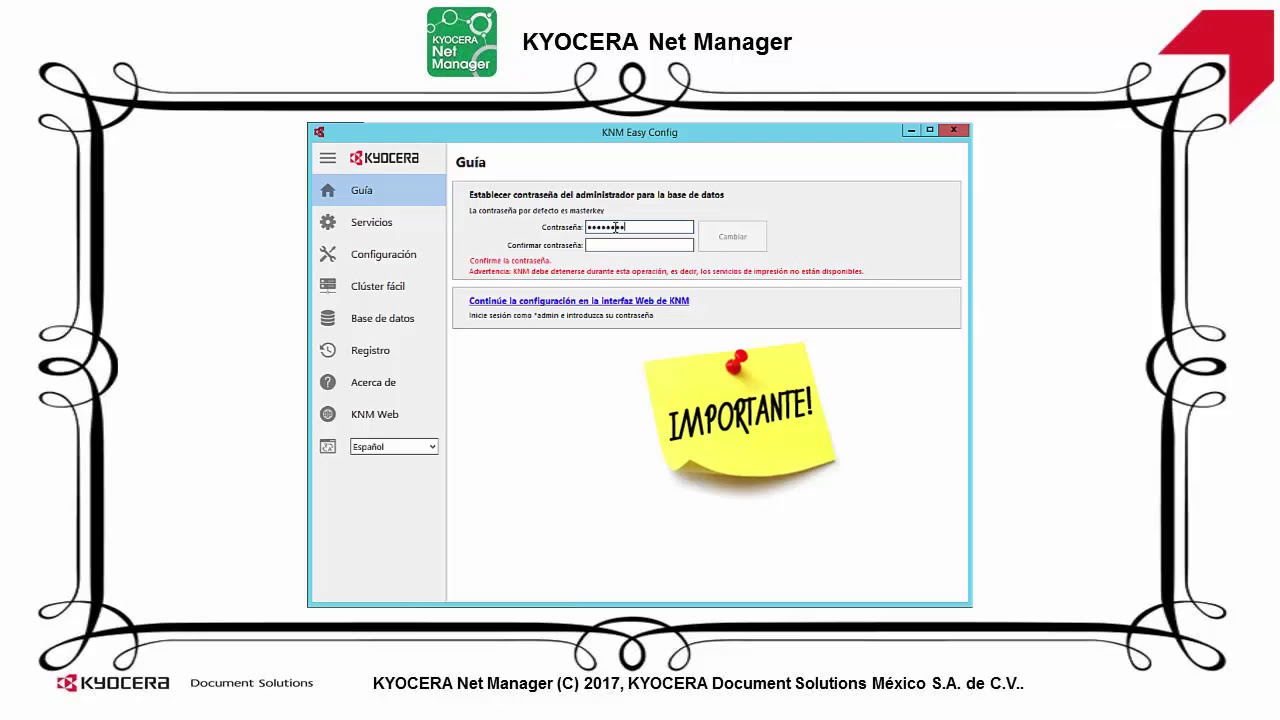1280x720 pixels.
Task: Click the Acerca de question icon
Action: point(328,382)
